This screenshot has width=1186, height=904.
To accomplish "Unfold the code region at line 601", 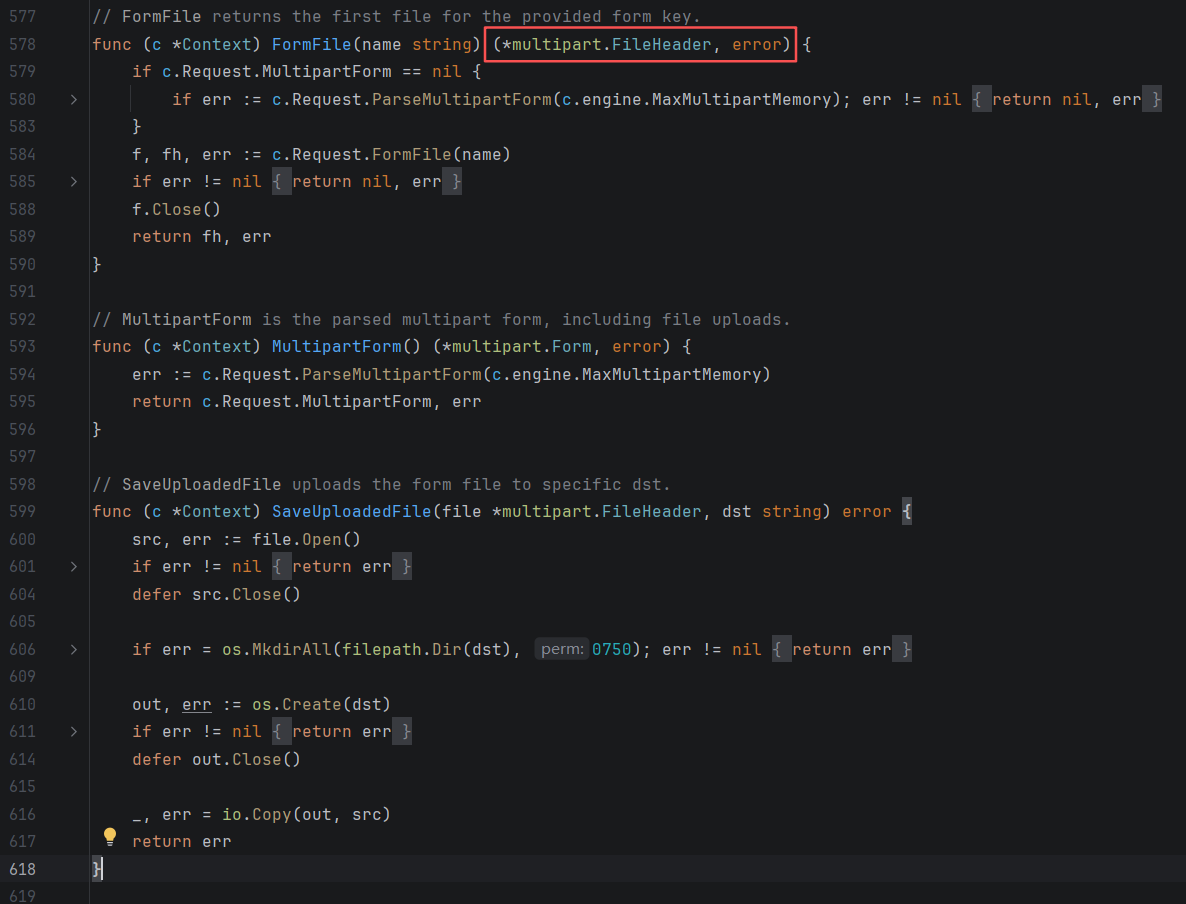I will tap(74, 566).
